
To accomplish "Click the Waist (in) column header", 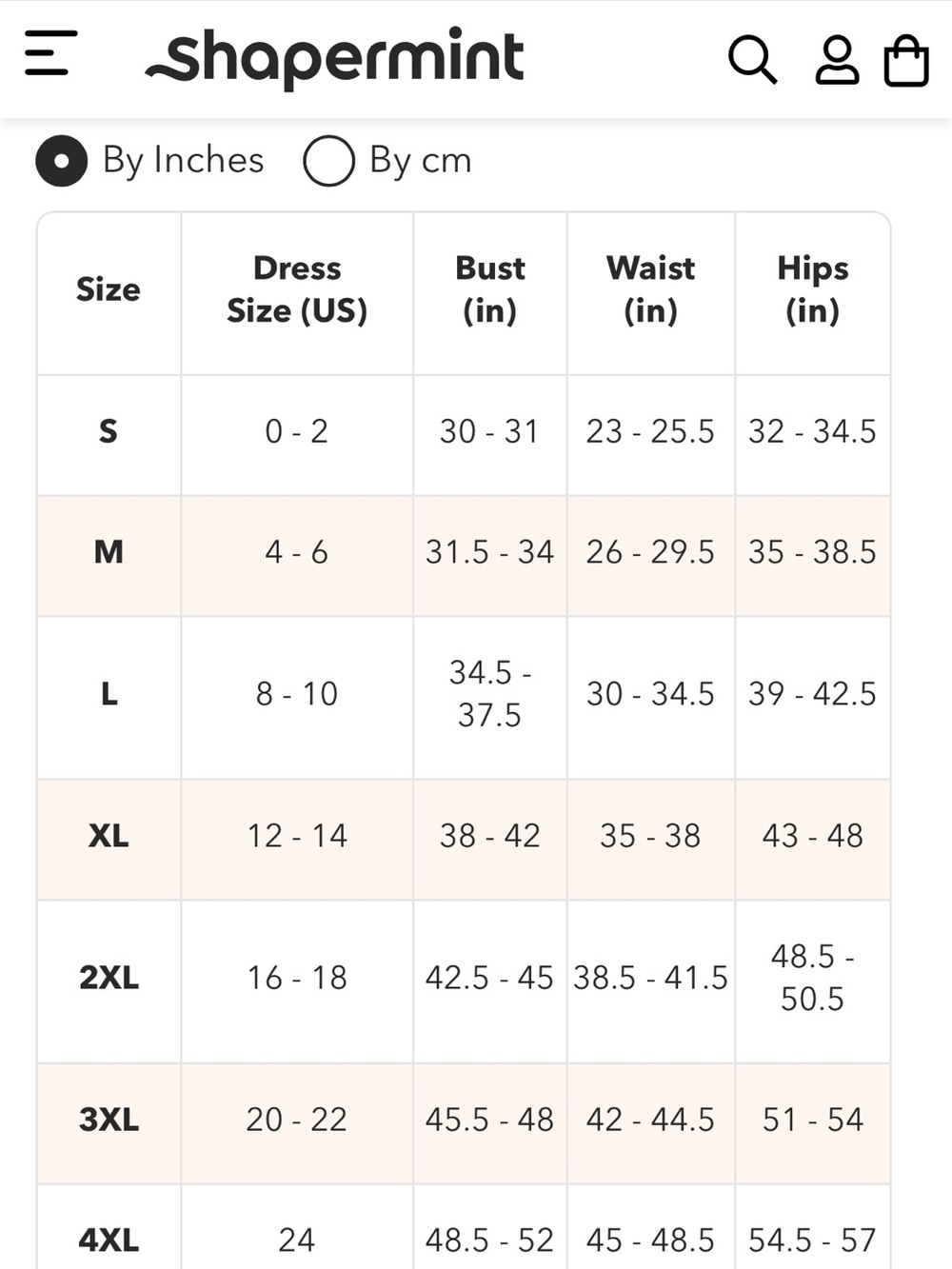I will 651,289.
